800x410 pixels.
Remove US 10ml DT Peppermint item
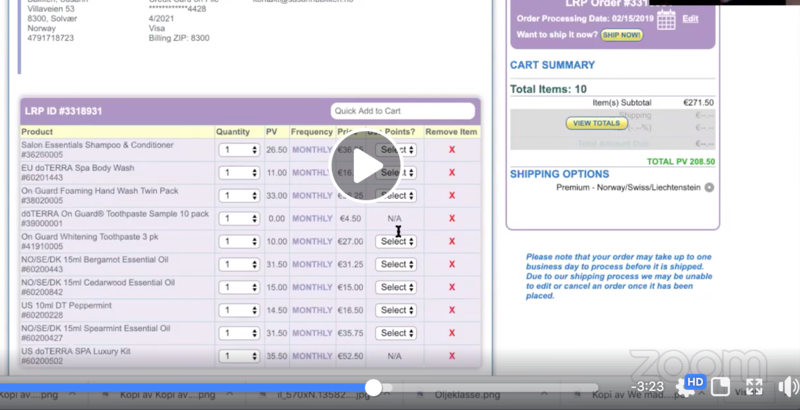pyautogui.click(x=452, y=310)
